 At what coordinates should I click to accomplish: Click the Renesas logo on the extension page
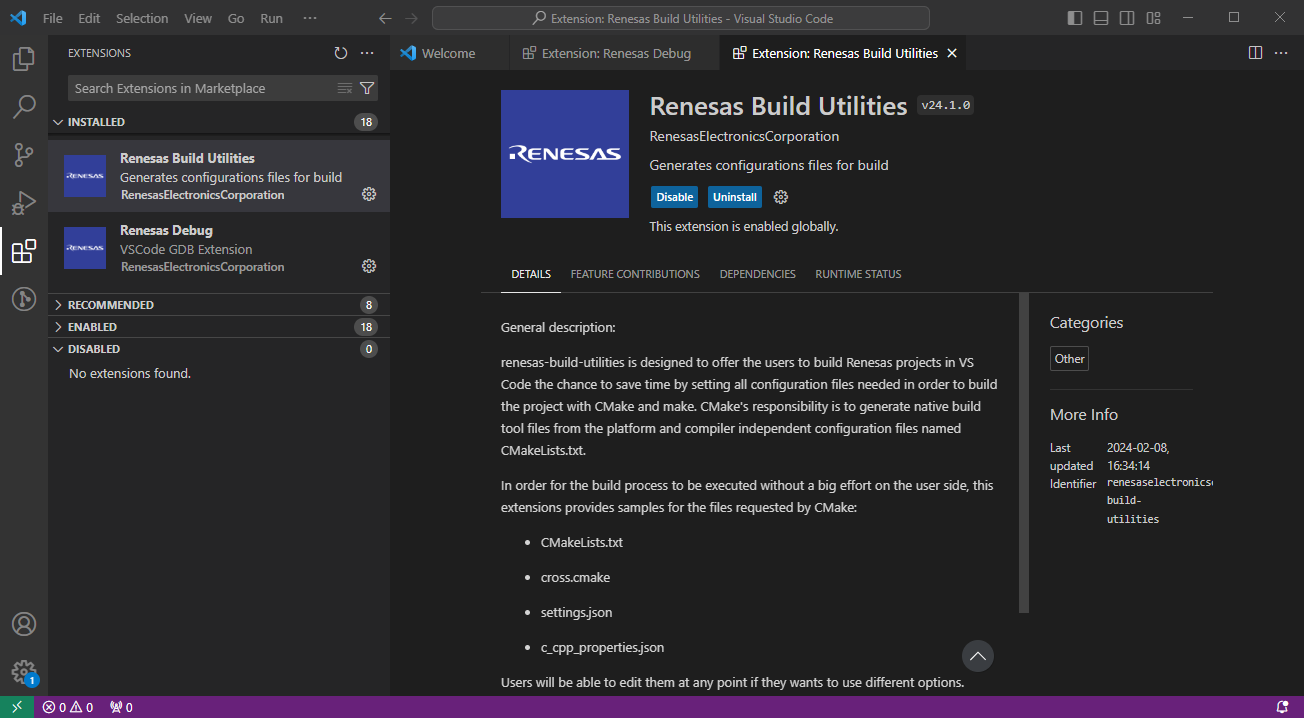565,154
